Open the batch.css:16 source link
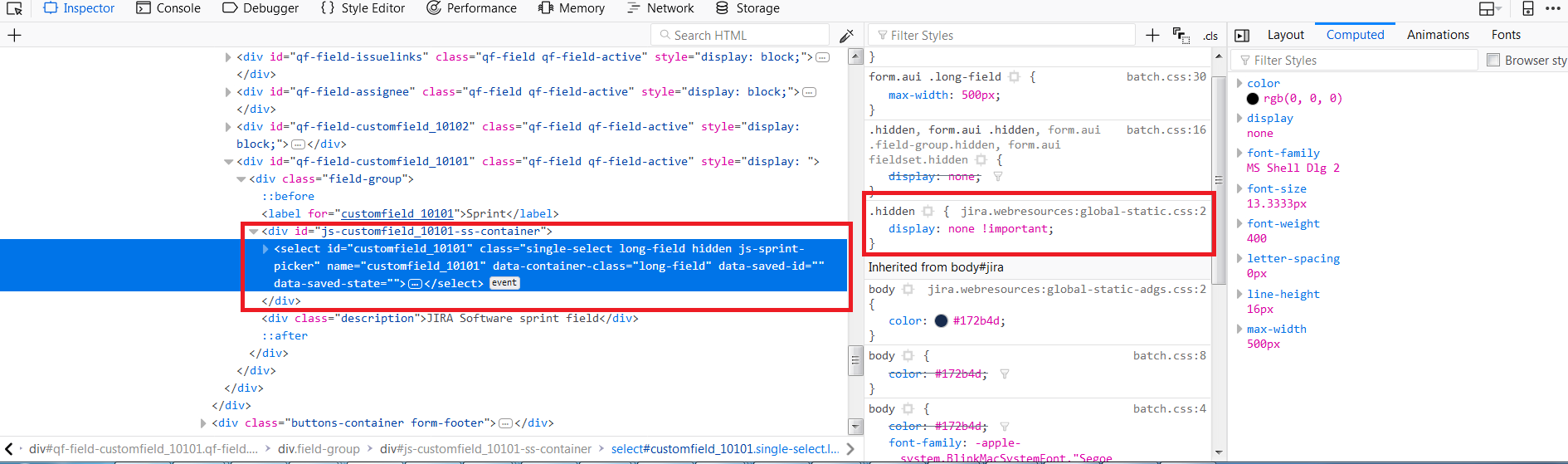 point(1166,129)
